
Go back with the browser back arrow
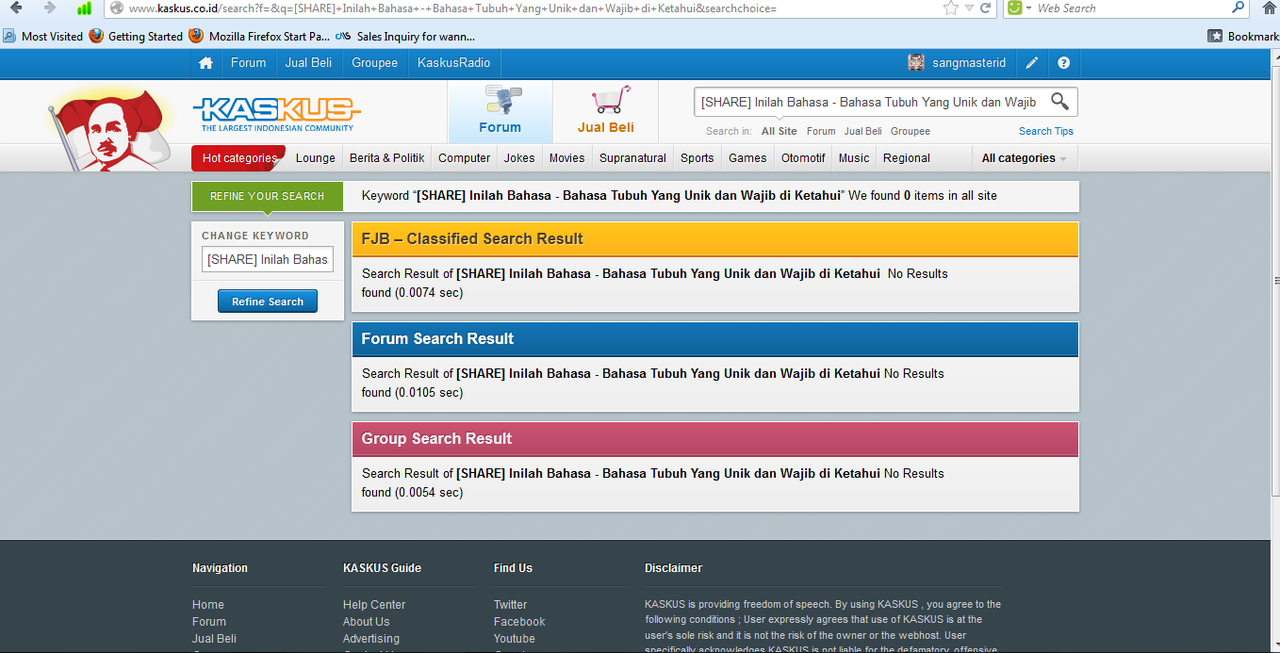coord(16,8)
